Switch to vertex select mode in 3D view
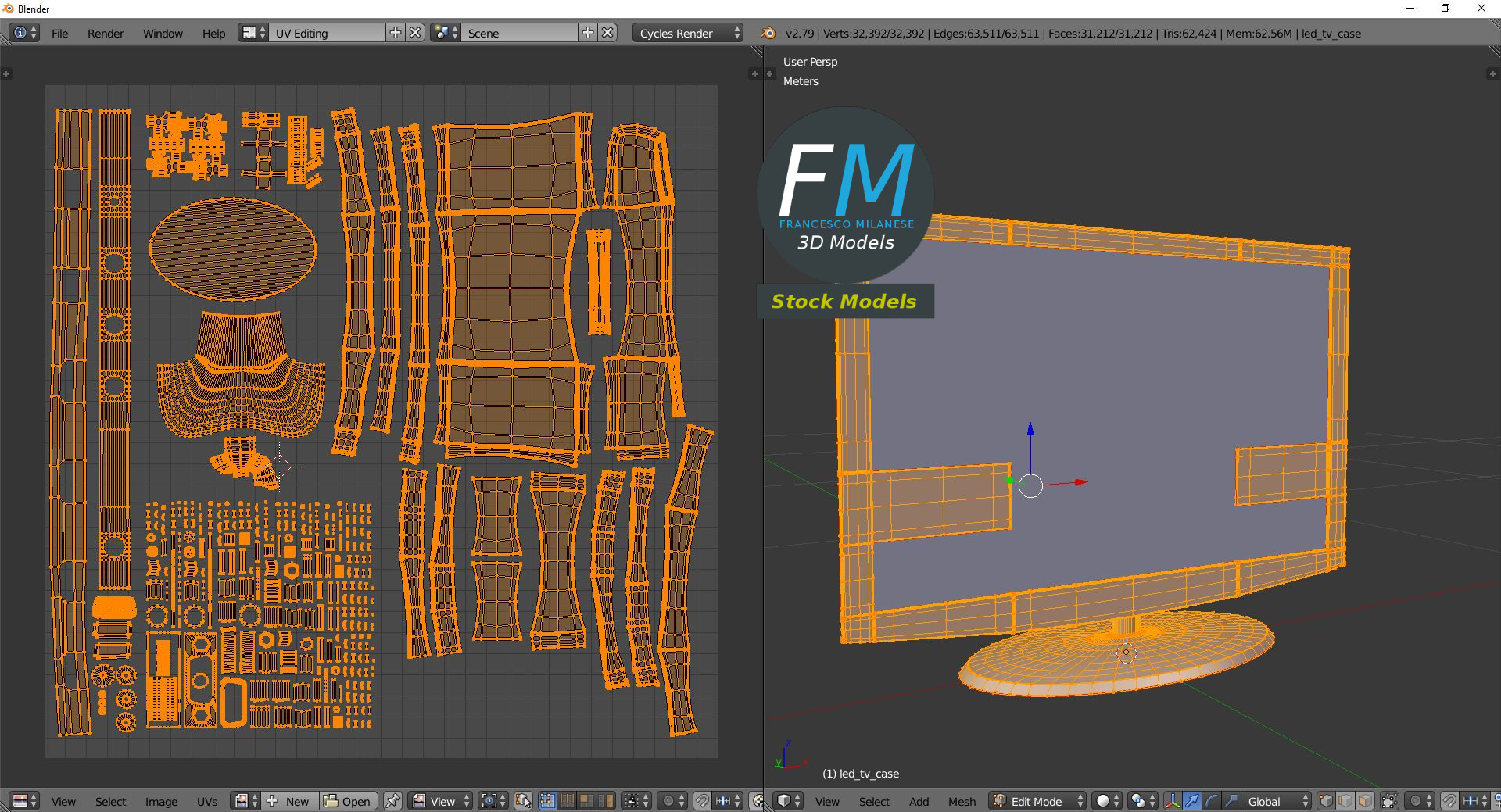 (x=1326, y=801)
